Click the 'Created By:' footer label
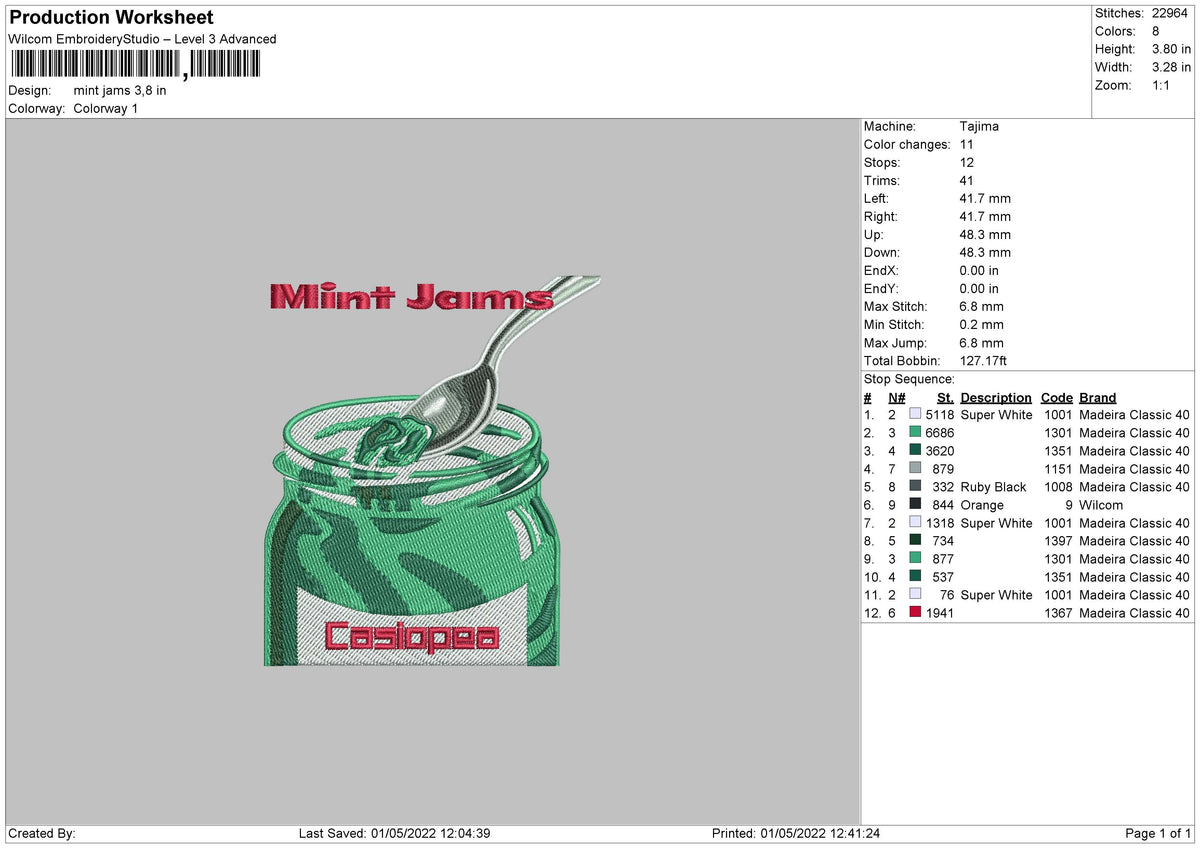The width and height of the screenshot is (1200, 848). click(42, 833)
